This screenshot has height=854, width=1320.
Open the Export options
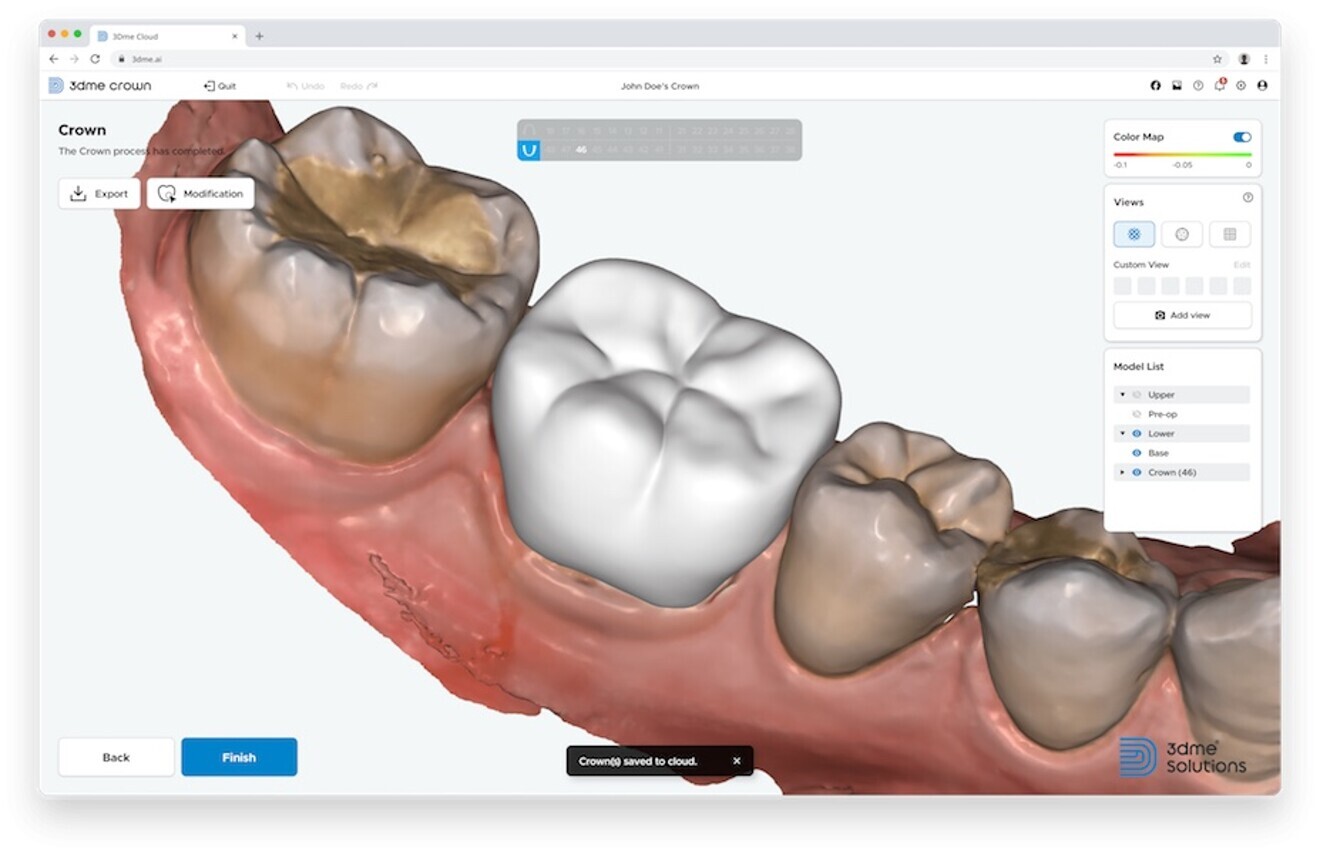(99, 193)
